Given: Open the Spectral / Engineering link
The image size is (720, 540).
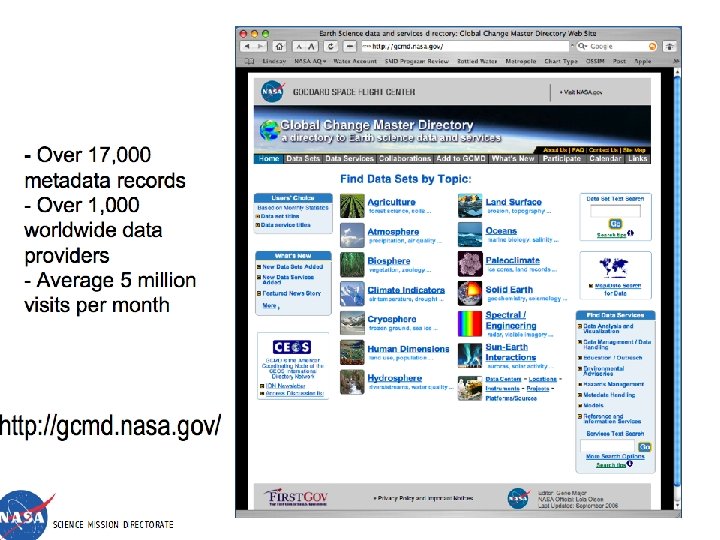Looking at the screenshot, I should coord(511,320).
